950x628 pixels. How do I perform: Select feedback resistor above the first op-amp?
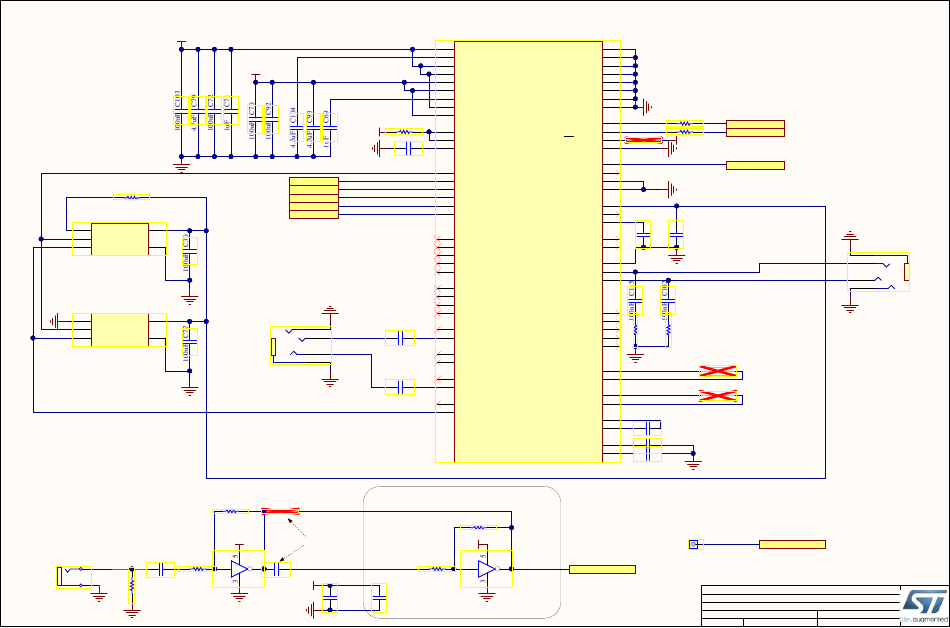pos(231,512)
